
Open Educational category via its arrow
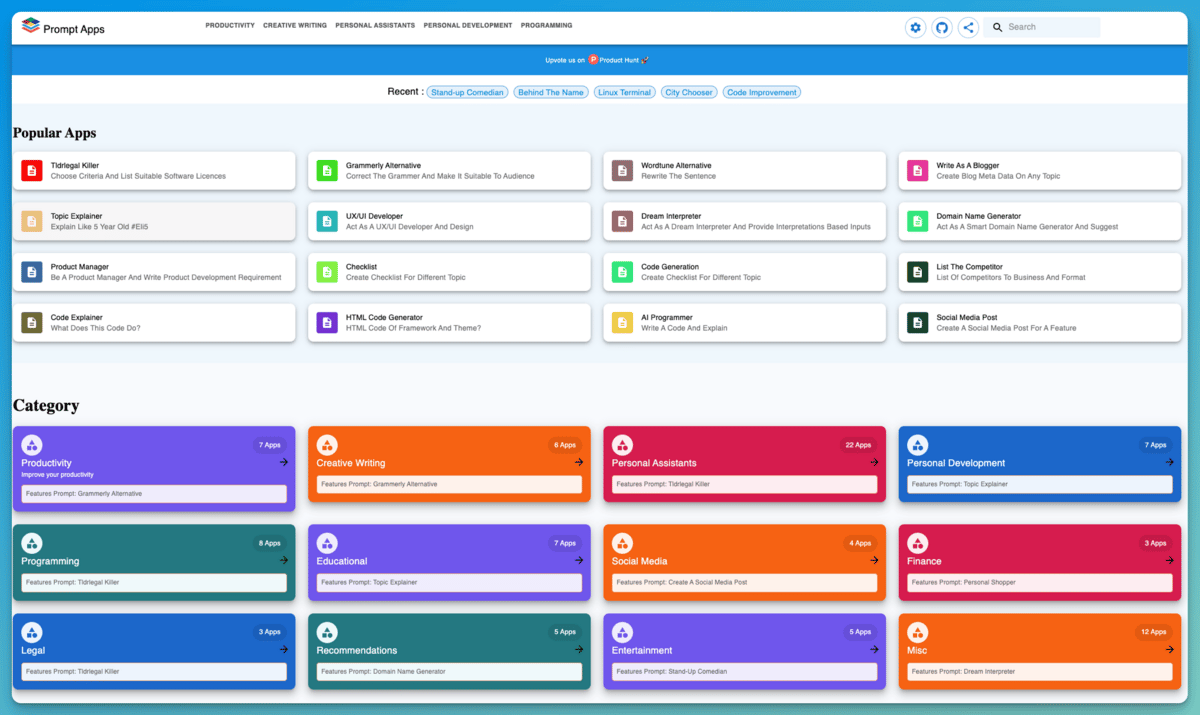579,560
